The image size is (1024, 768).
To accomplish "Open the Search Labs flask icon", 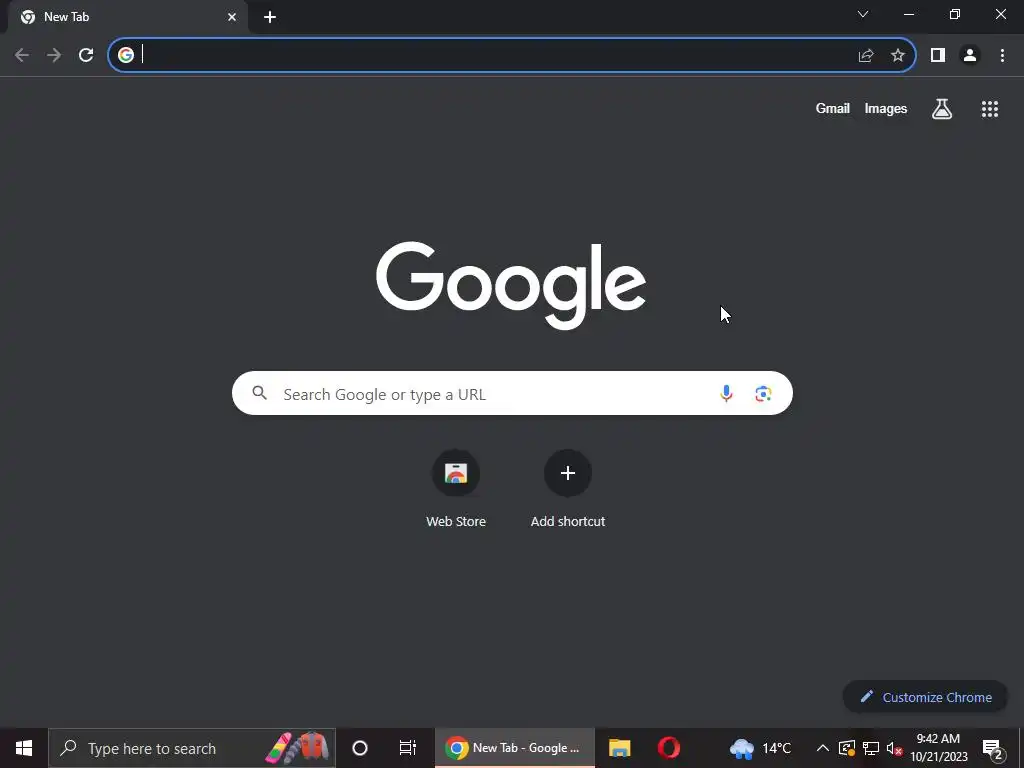I will [x=942, y=108].
